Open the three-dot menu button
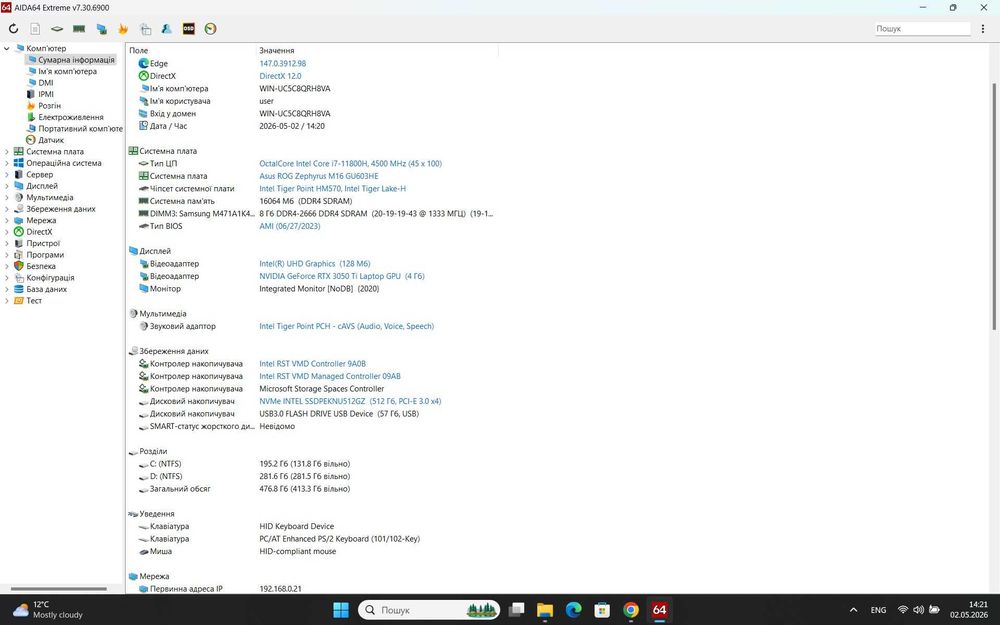The image size is (1000, 625). click(x=983, y=29)
